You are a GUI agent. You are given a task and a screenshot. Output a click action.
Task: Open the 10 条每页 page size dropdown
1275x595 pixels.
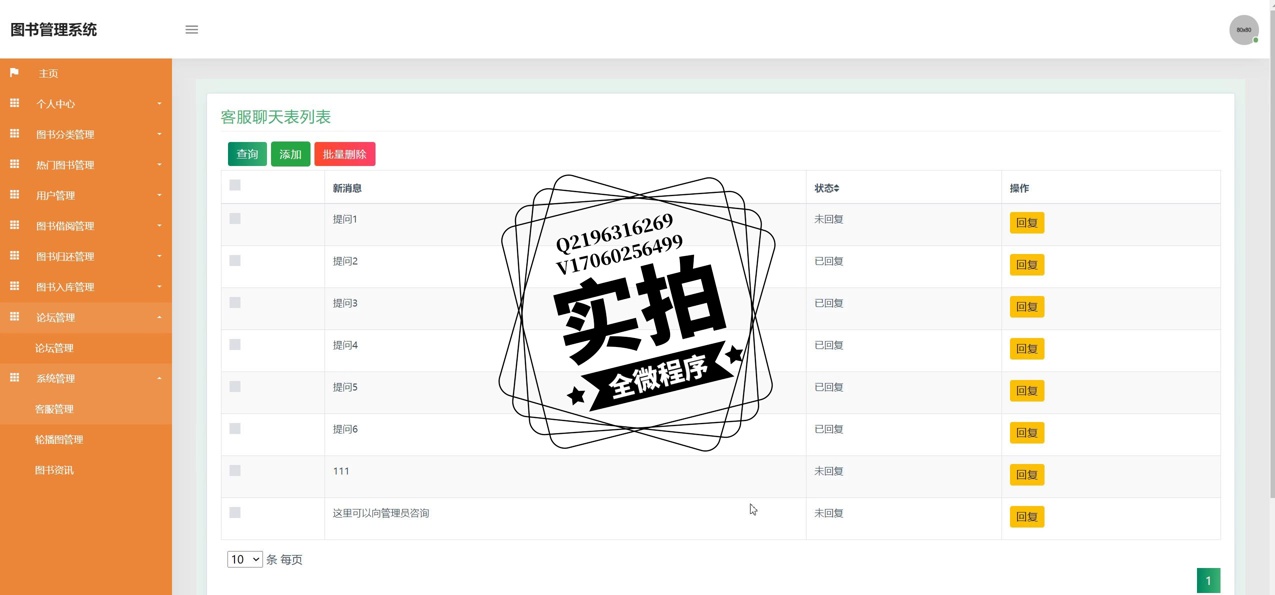tap(244, 560)
